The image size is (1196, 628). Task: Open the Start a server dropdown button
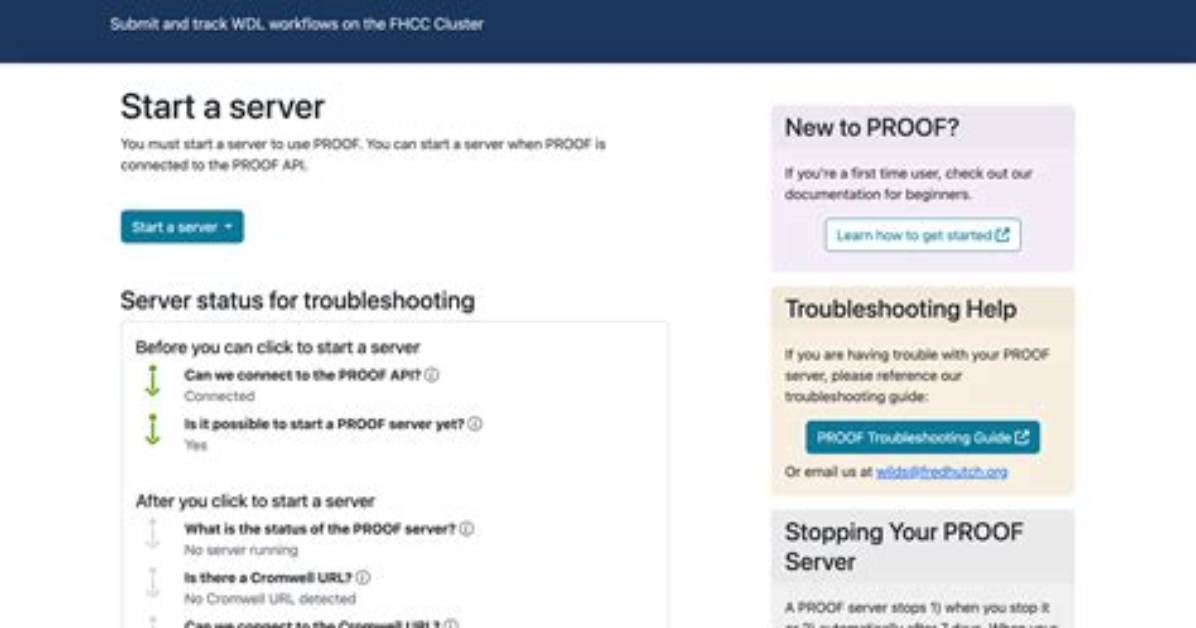tap(182, 227)
